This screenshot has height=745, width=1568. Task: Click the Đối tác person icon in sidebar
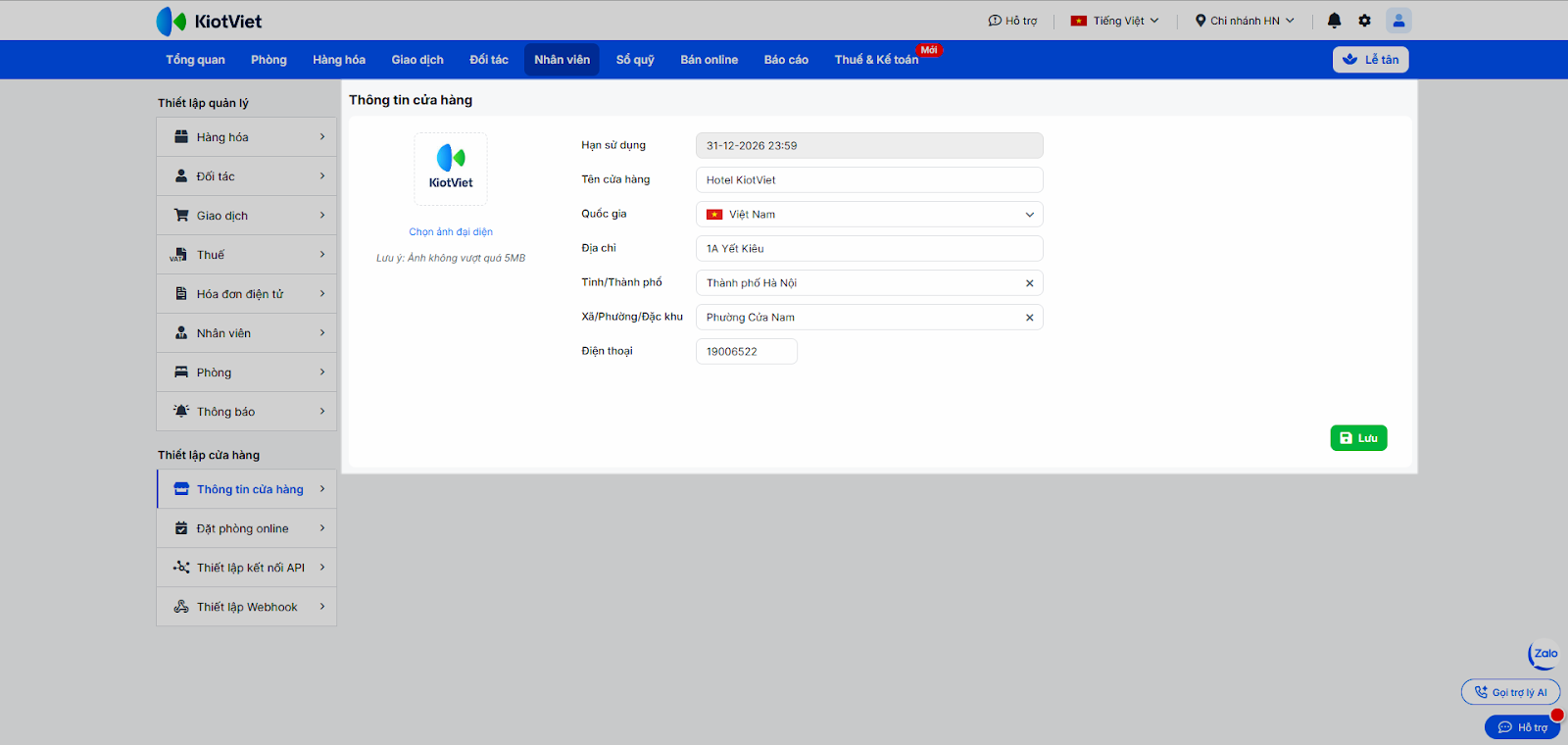pos(181,176)
